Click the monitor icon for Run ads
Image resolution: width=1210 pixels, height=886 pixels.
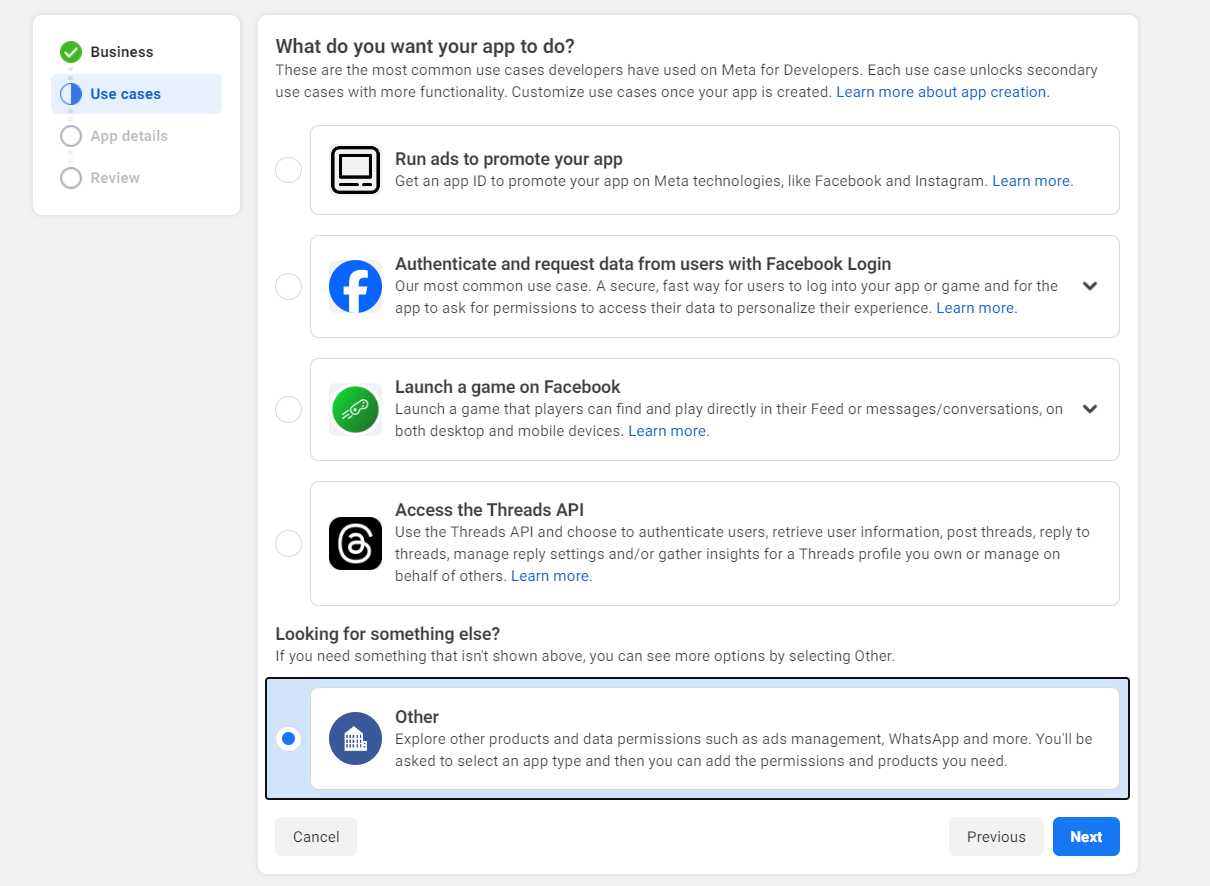[x=355, y=170]
